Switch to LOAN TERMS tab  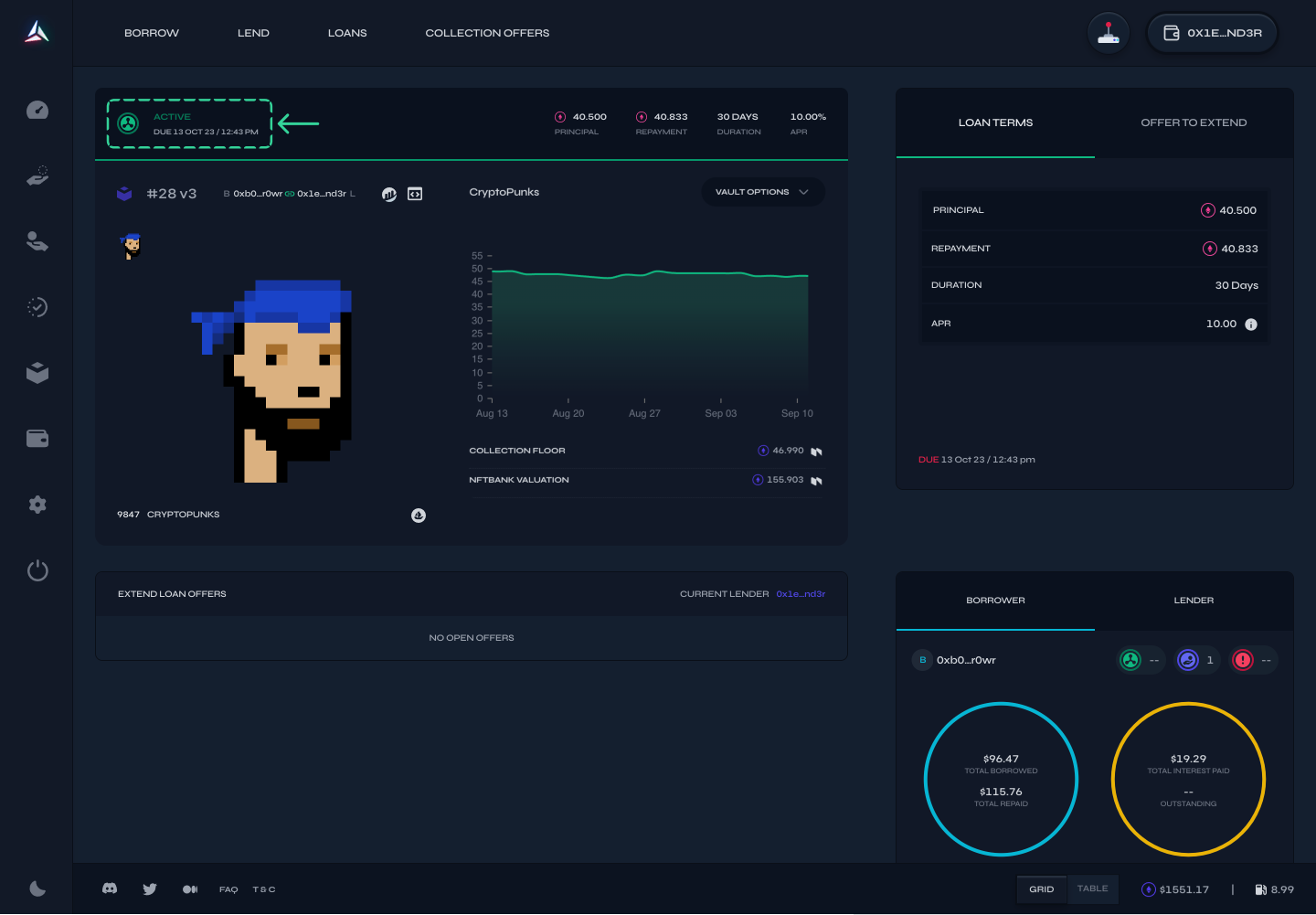point(995,122)
